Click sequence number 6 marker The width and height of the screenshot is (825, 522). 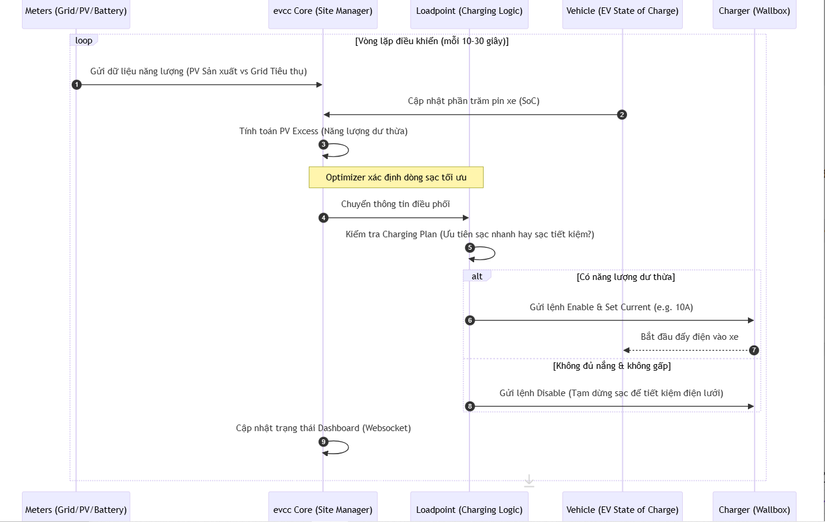470,321
